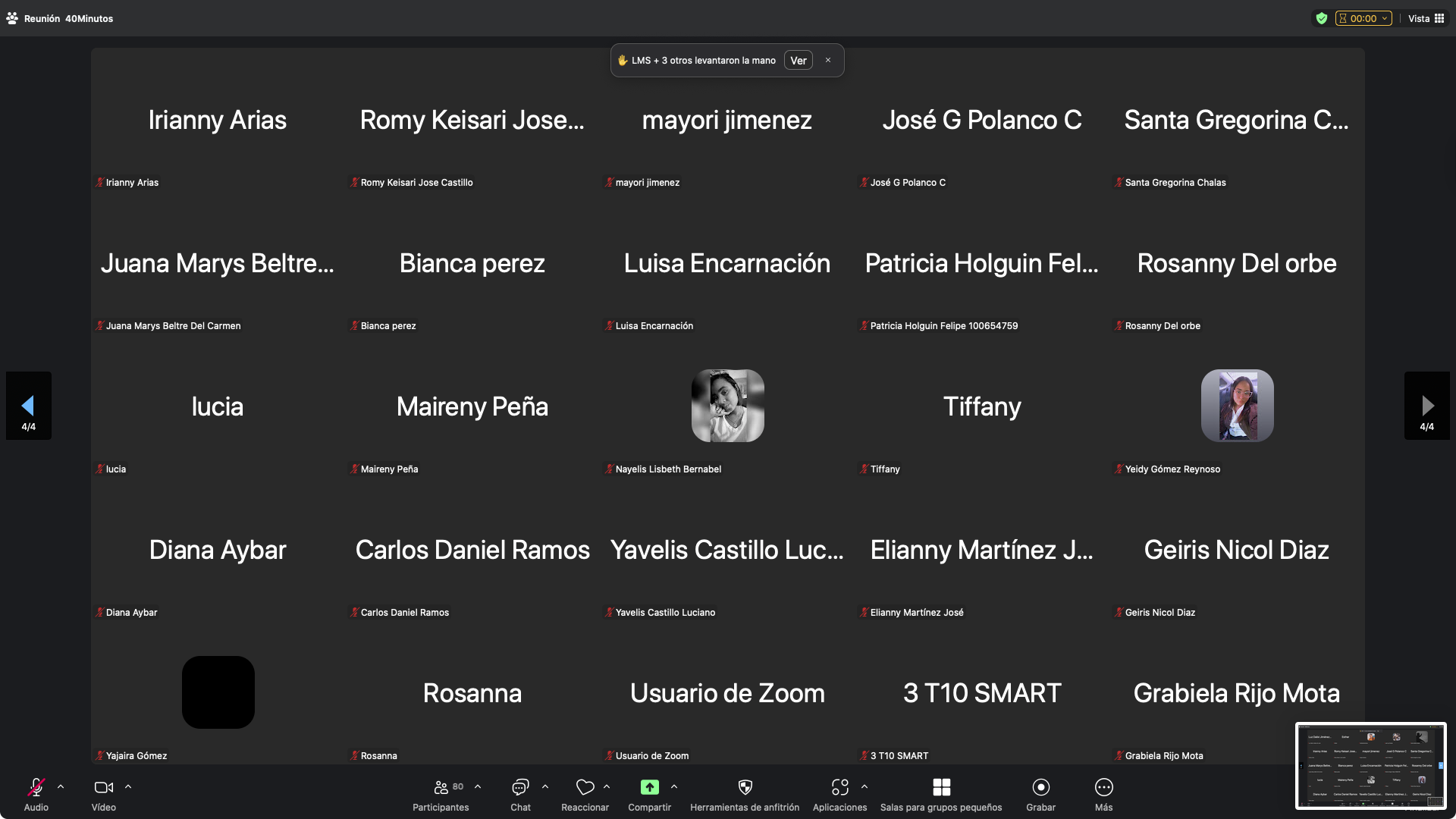Expand the arrow next to Compartir
This screenshot has width=1456, height=819.
674,787
